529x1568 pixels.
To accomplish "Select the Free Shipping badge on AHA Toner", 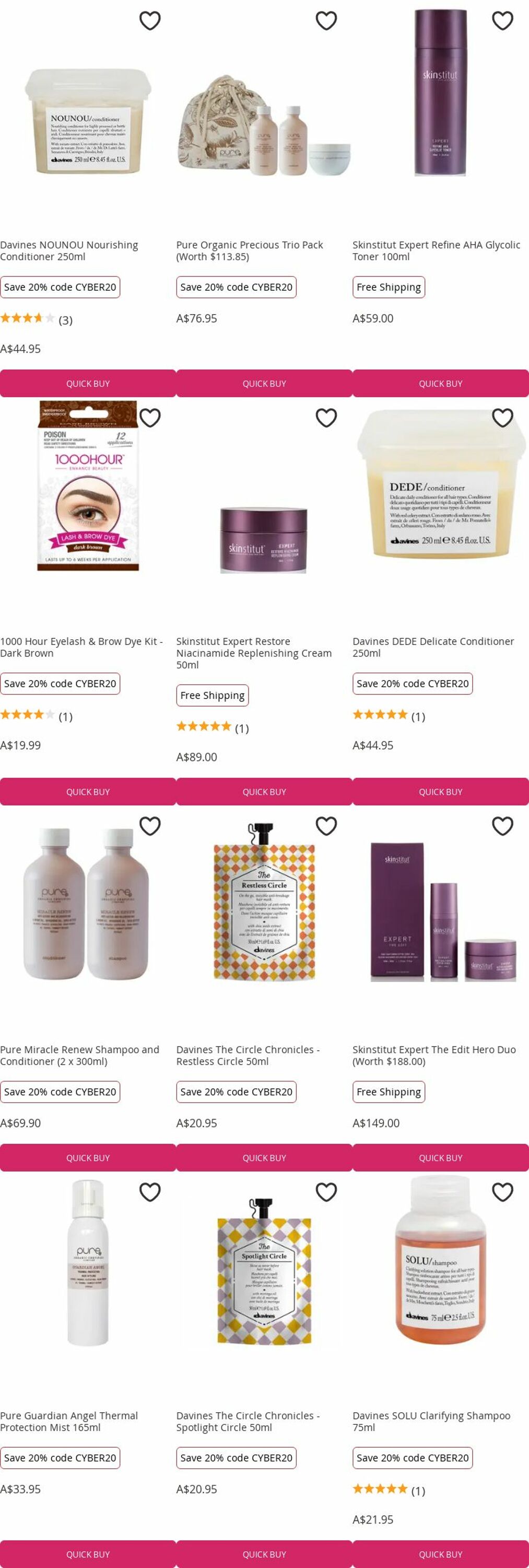I will 389,287.
